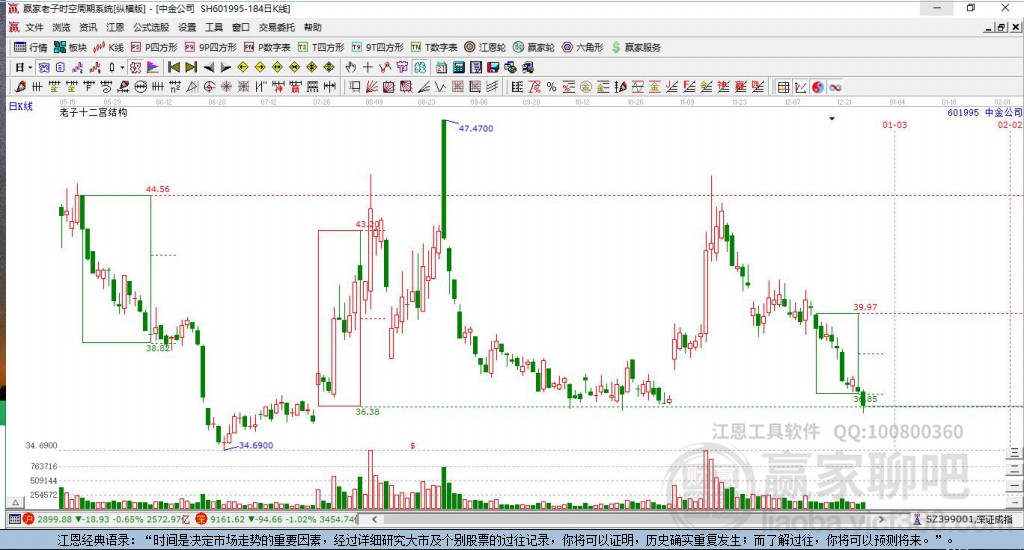This screenshot has height=550, width=1024.
Task: Open the T四方形 tool
Action: (x=321, y=47)
